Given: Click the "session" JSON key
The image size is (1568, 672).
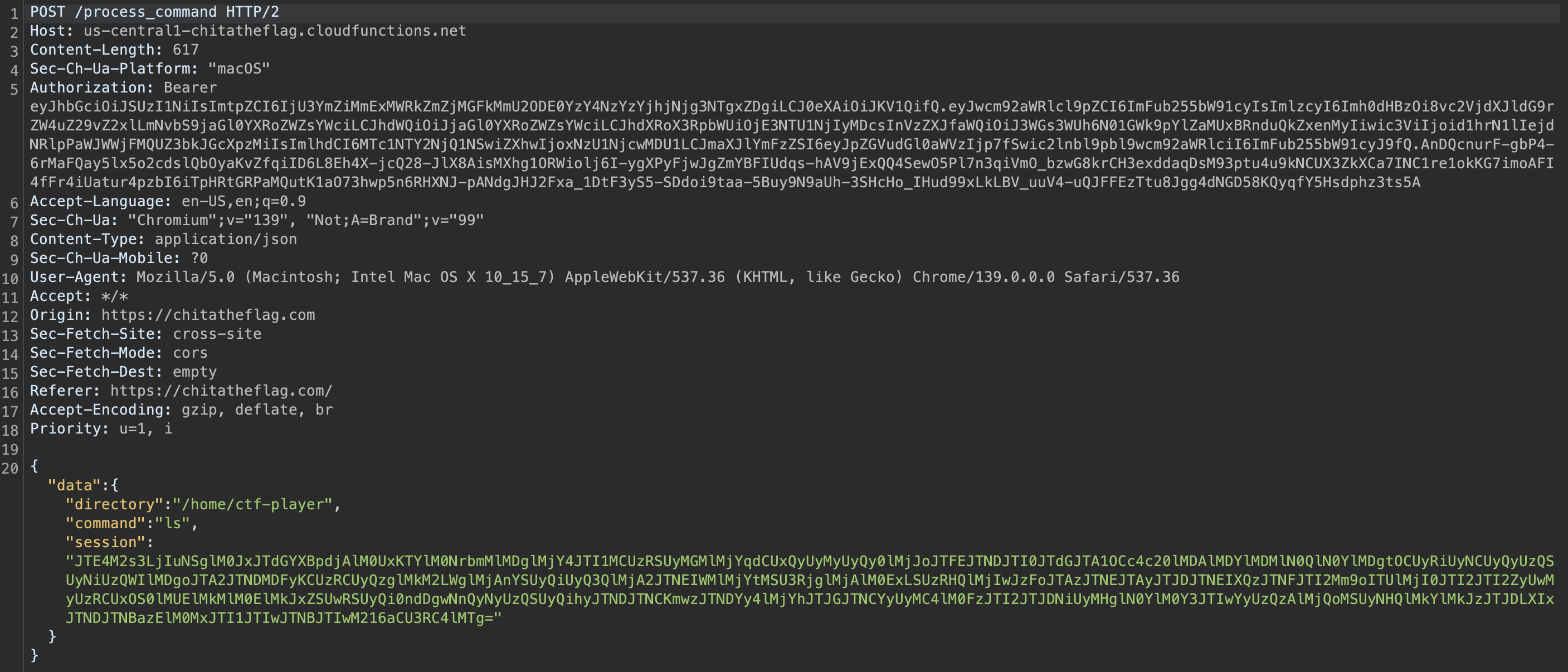Looking at the screenshot, I should pos(105,542).
